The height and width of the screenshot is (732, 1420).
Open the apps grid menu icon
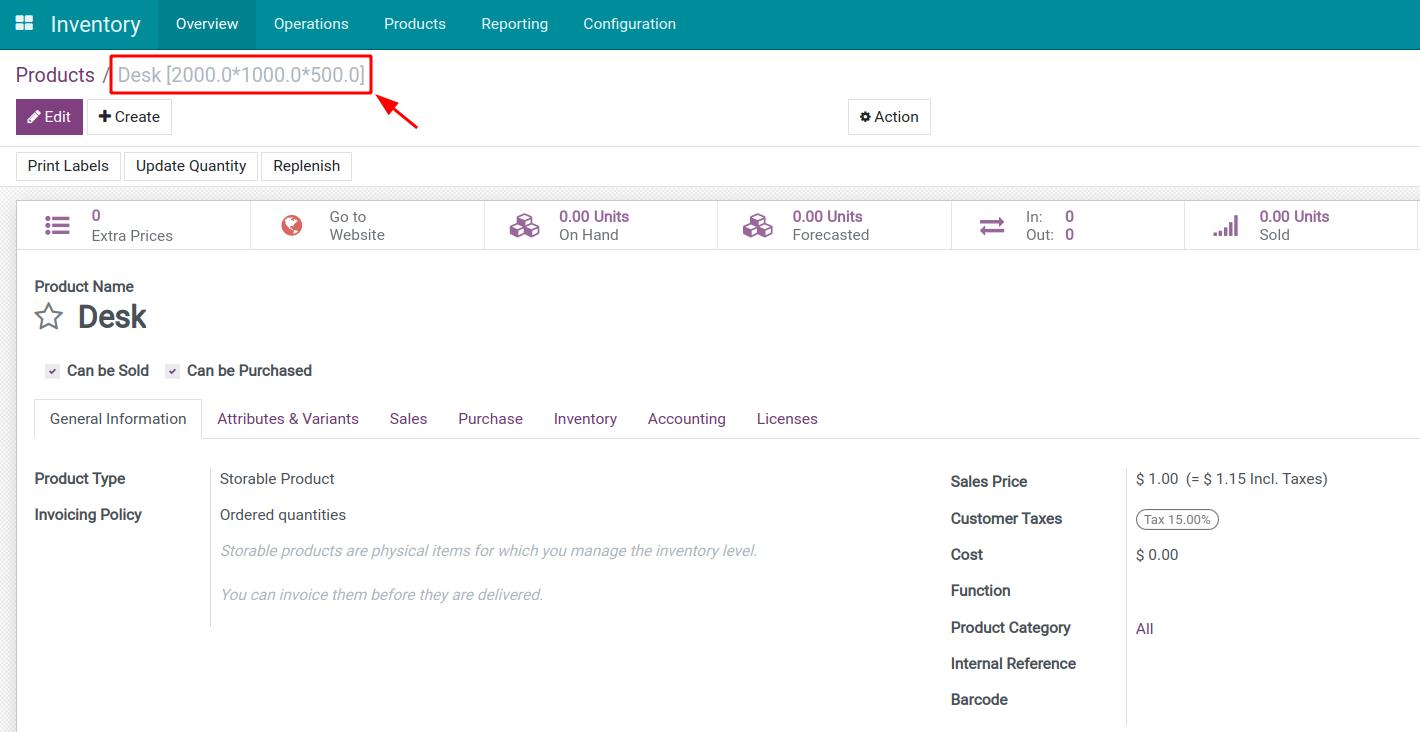click(x=24, y=23)
